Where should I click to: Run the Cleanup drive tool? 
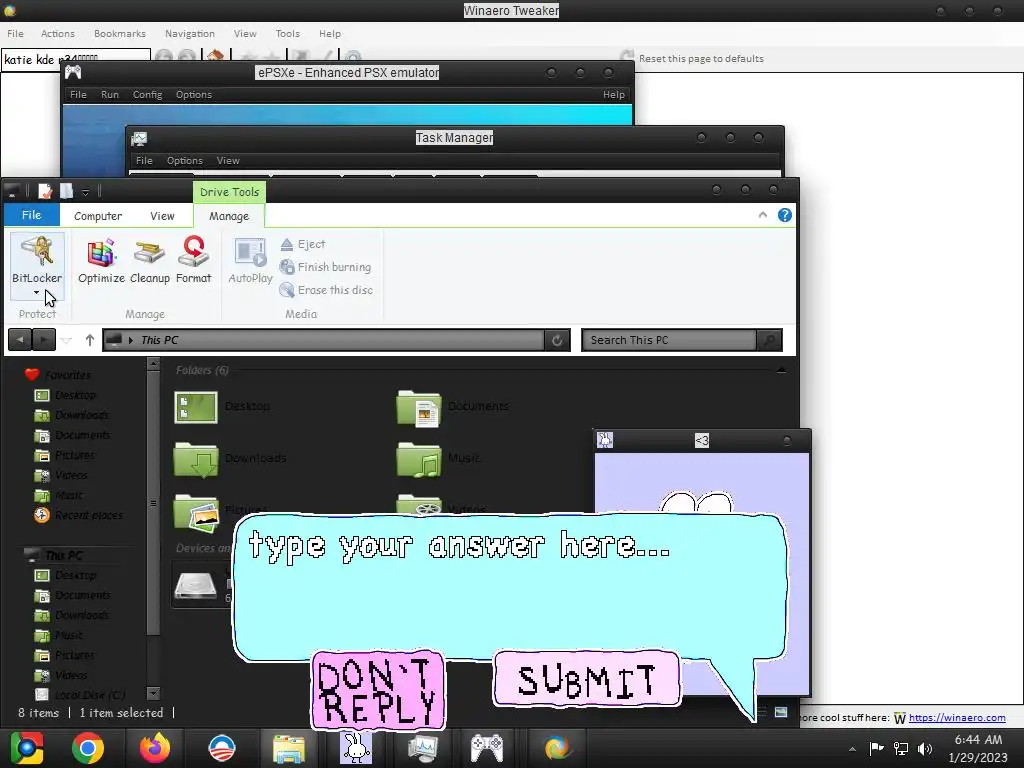pos(150,261)
